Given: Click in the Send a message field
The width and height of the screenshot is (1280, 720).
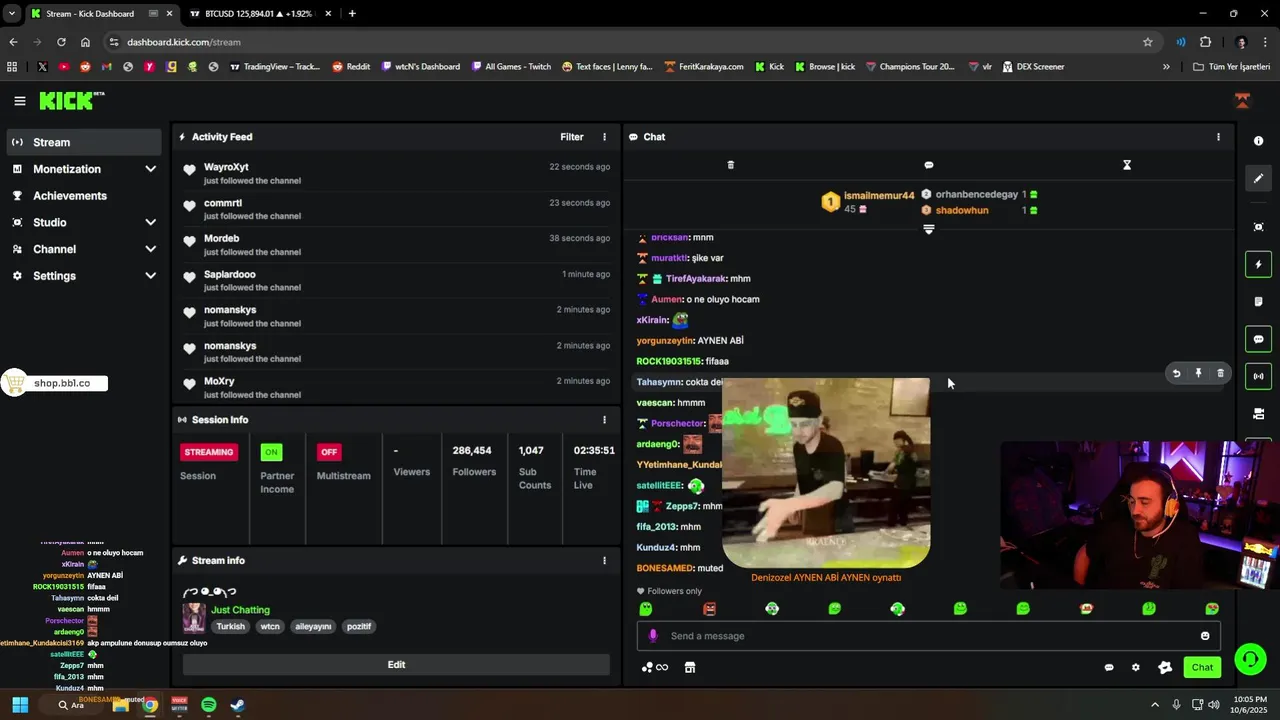Looking at the screenshot, I should (928, 636).
